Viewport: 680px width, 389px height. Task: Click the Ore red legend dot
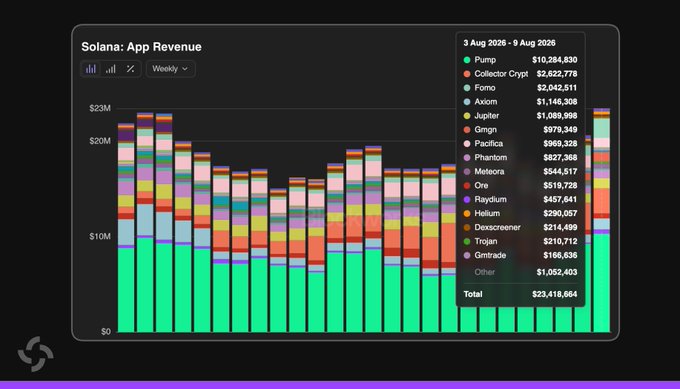pos(467,186)
